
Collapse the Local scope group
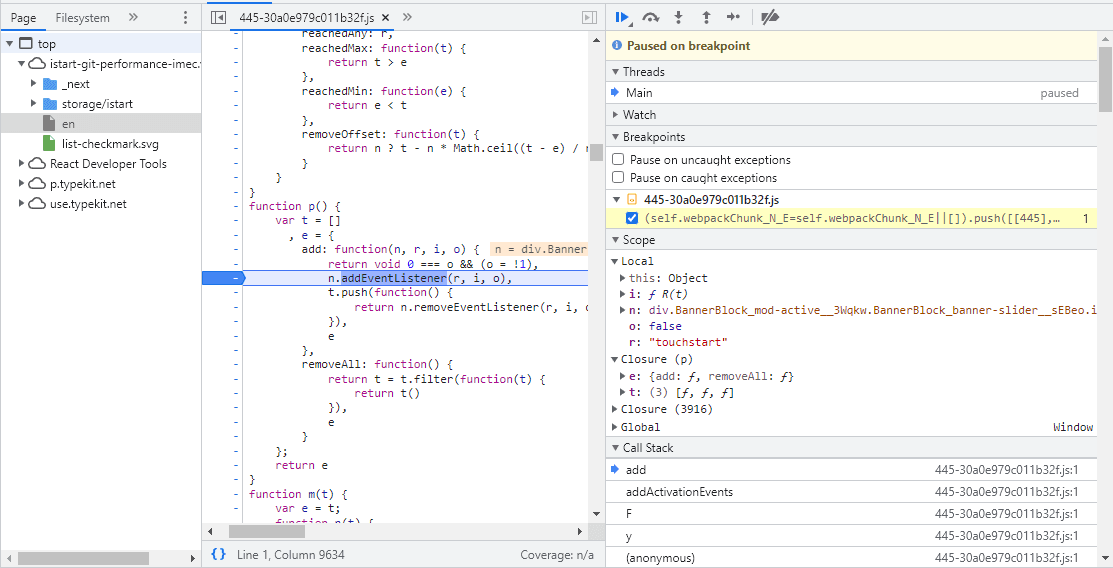[615, 261]
